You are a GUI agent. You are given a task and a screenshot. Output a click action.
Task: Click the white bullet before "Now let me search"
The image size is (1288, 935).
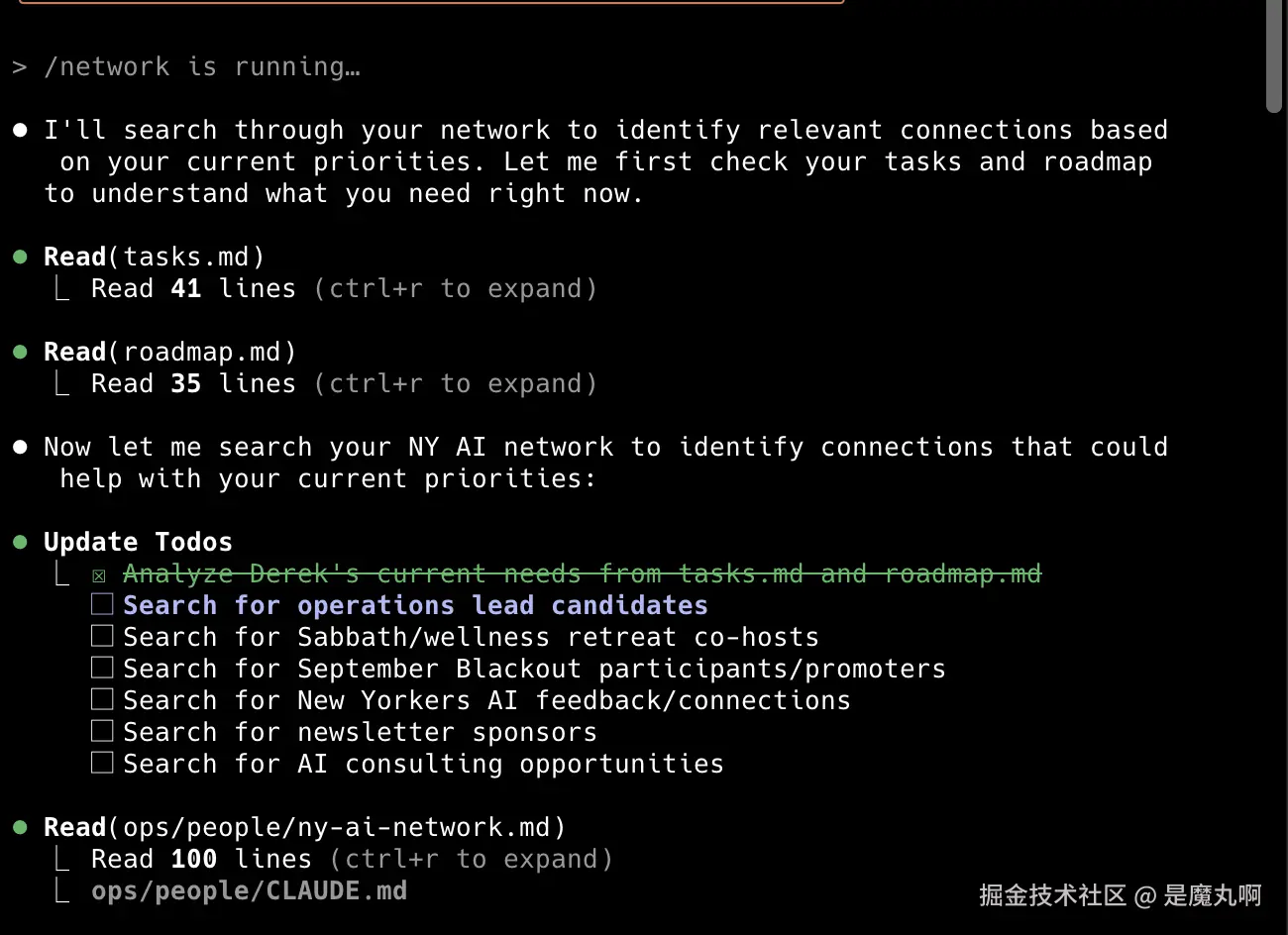(20, 448)
